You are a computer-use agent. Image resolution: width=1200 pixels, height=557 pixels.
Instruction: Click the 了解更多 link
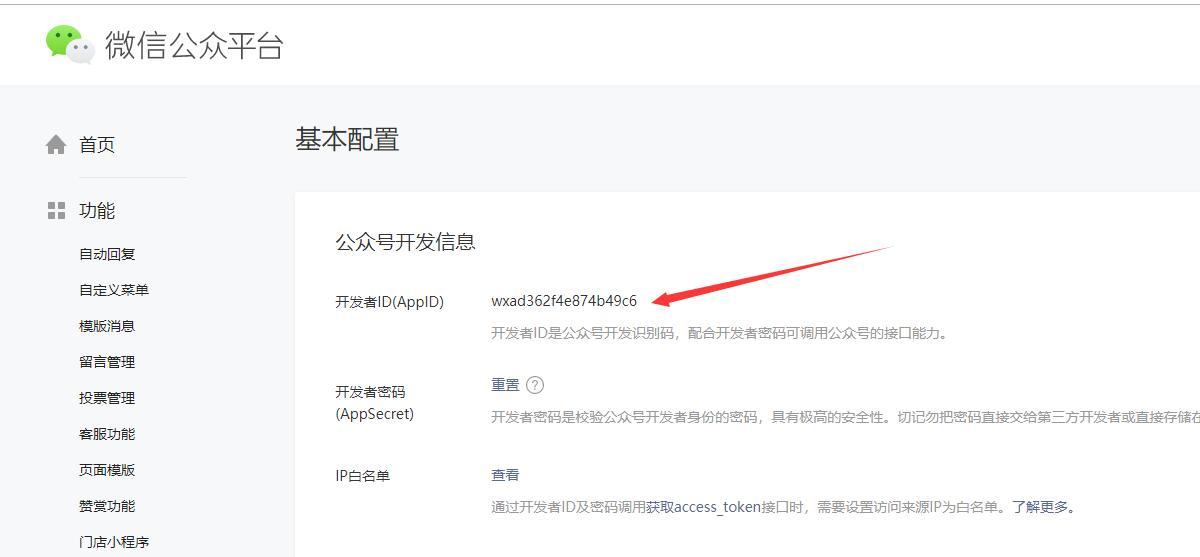(x=1040, y=507)
